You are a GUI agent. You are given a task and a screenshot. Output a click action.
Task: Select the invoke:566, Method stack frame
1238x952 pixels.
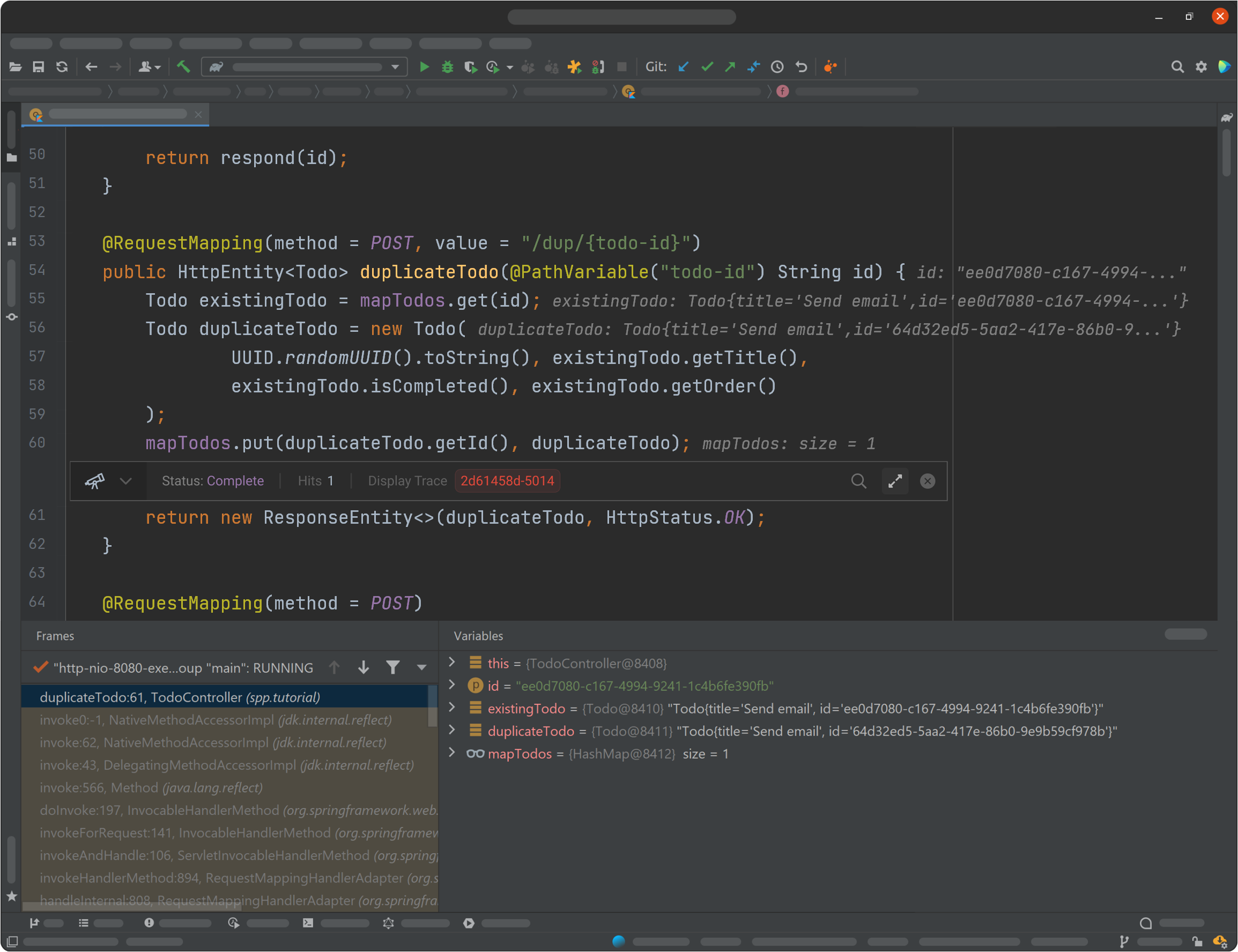[151, 787]
